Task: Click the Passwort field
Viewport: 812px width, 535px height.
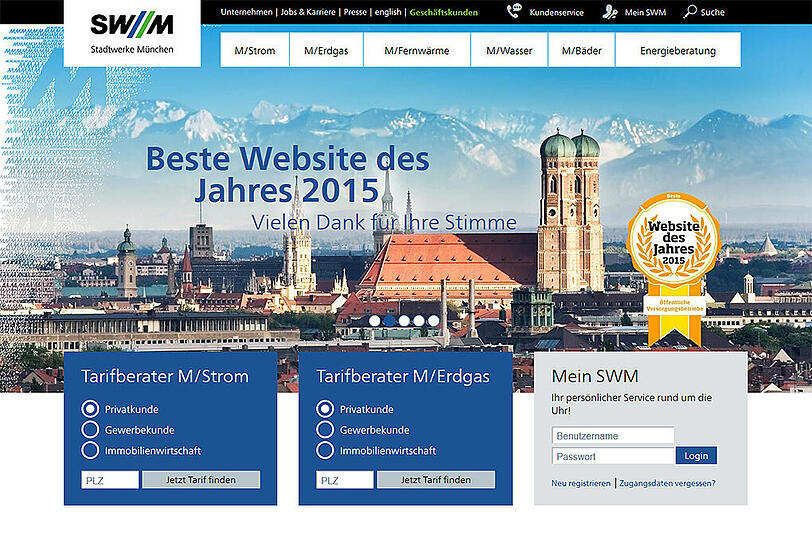Action: (613, 456)
